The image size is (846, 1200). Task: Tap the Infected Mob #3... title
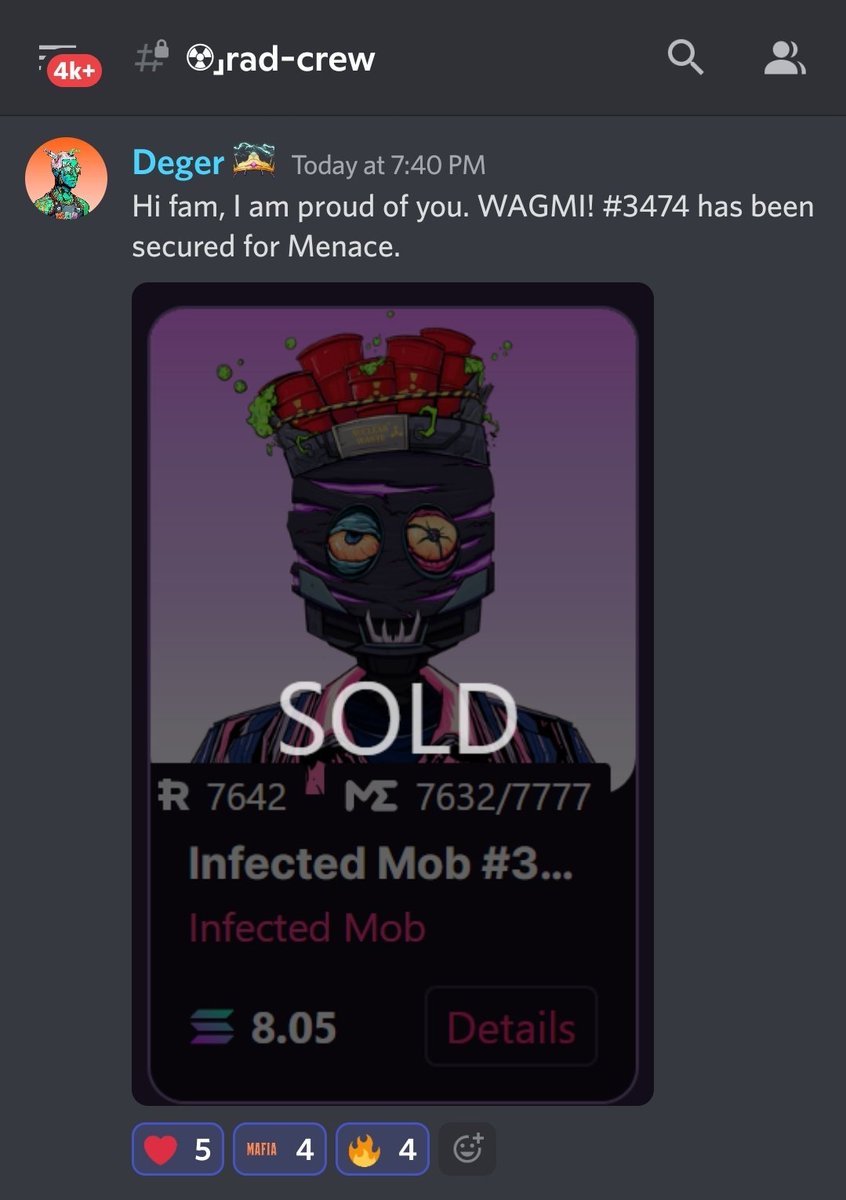pyautogui.click(x=380, y=863)
